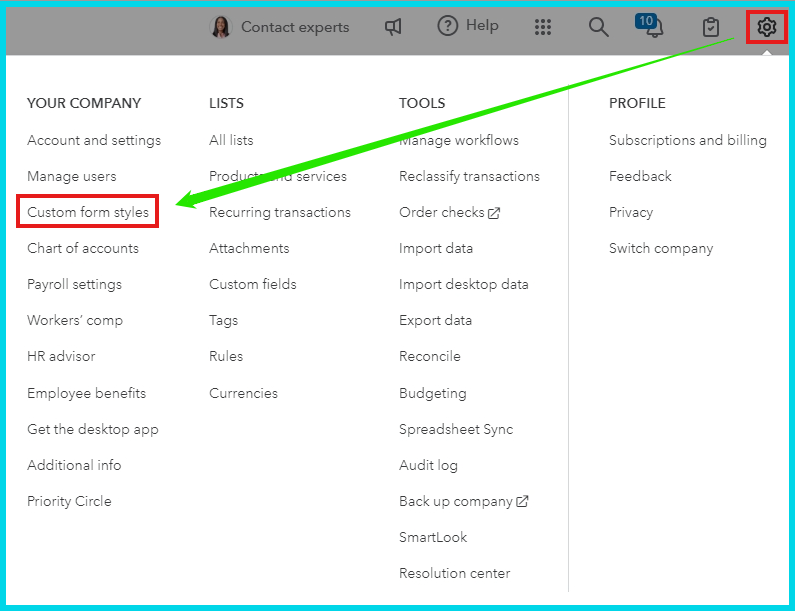The width and height of the screenshot is (795, 611).
Task: Click the Help question mark icon
Action: (x=447, y=25)
